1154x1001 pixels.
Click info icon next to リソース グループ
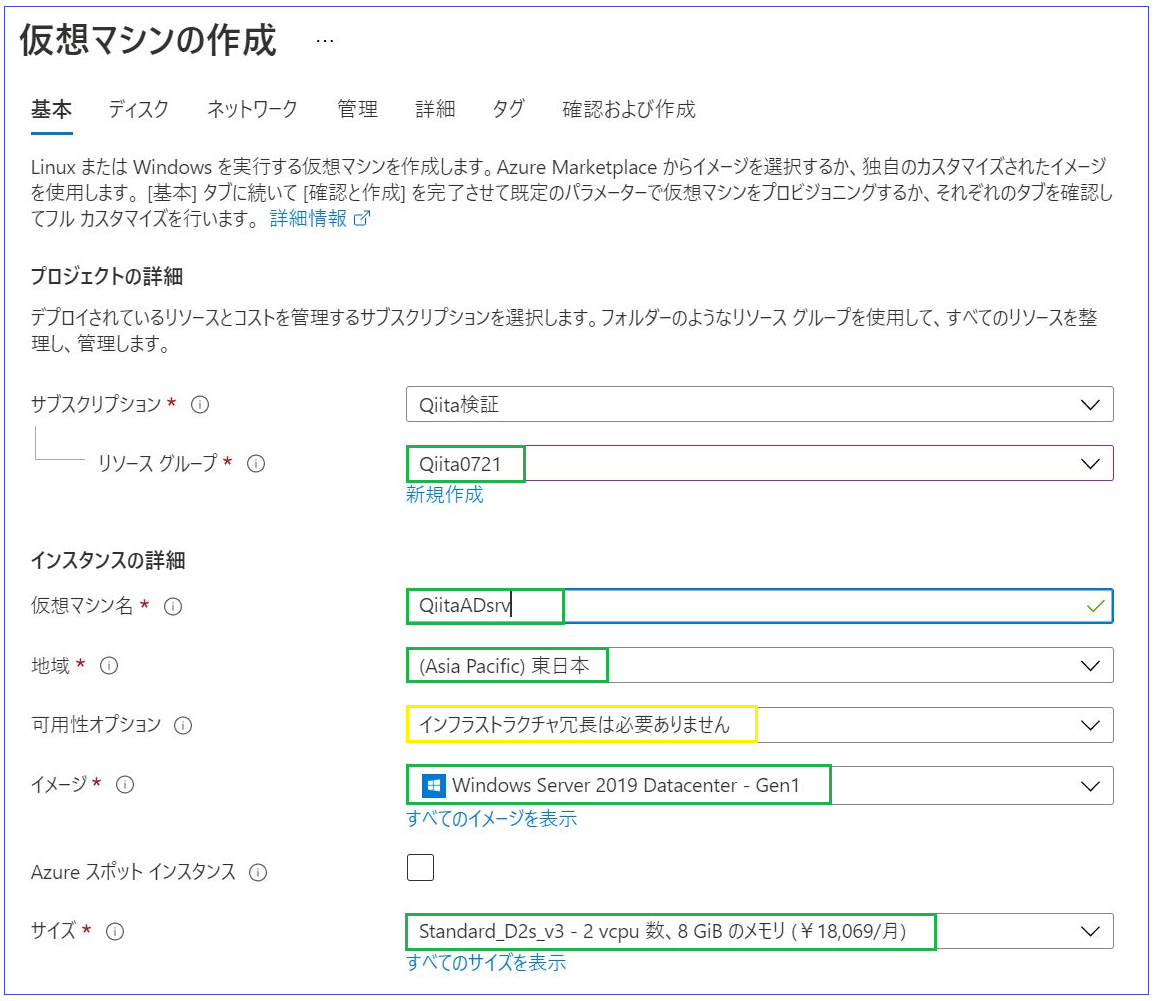click(x=255, y=464)
